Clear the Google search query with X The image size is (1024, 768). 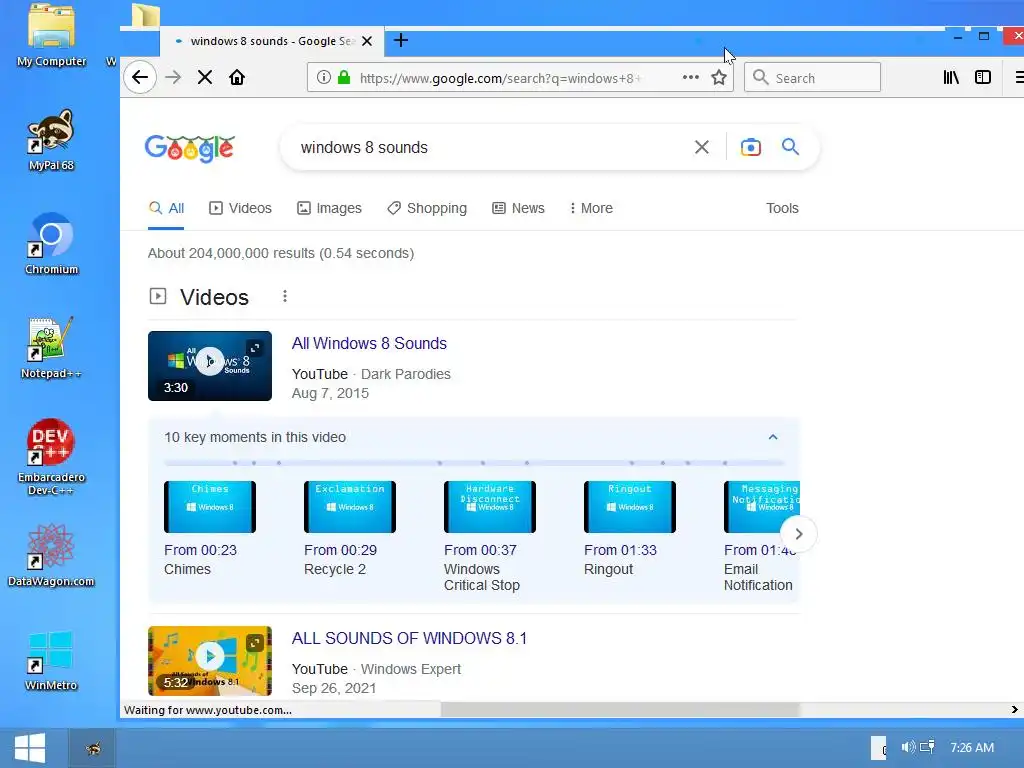[x=702, y=147]
